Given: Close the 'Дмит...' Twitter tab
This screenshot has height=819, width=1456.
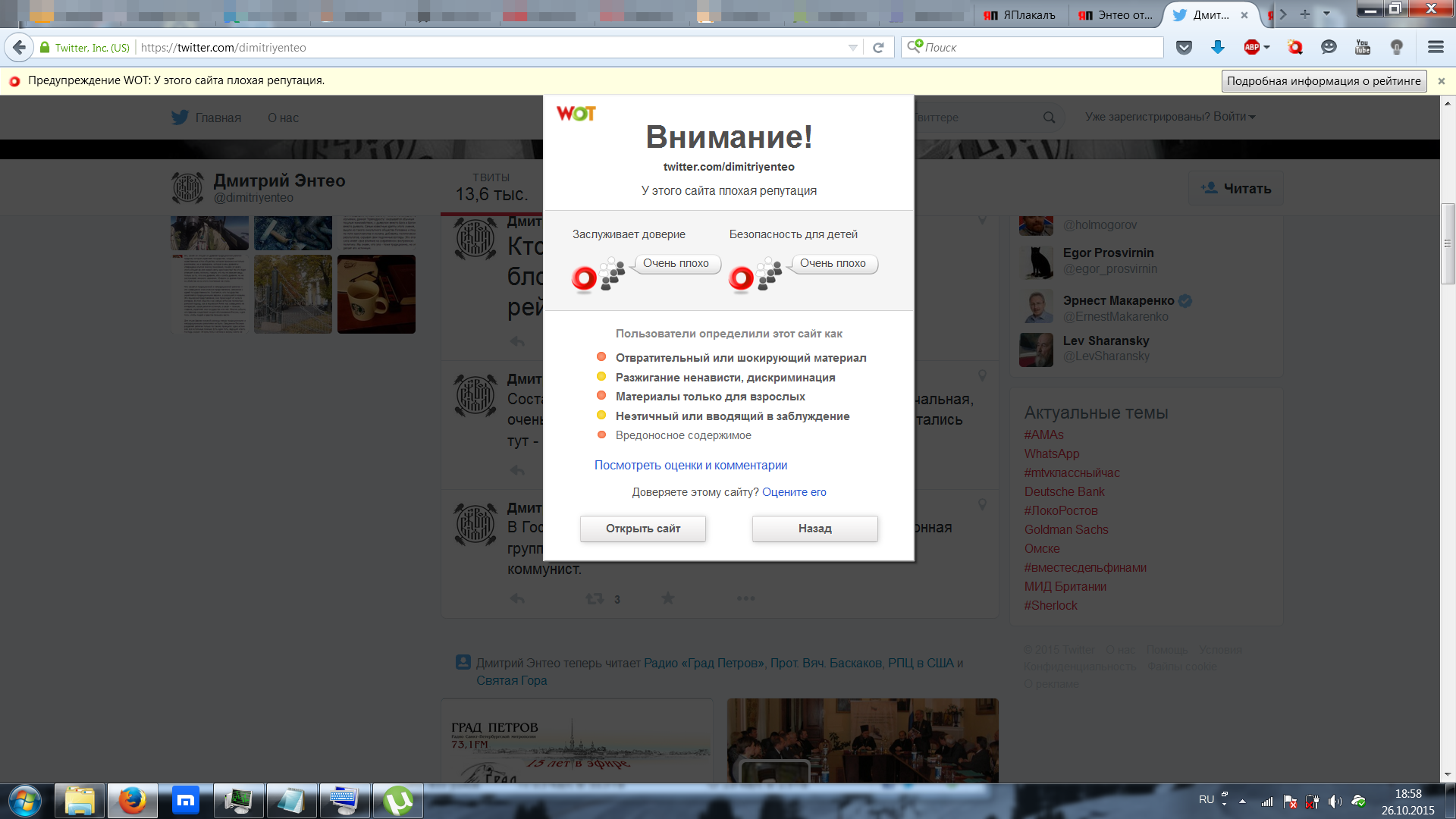Looking at the screenshot, I should coord(1244,15).
